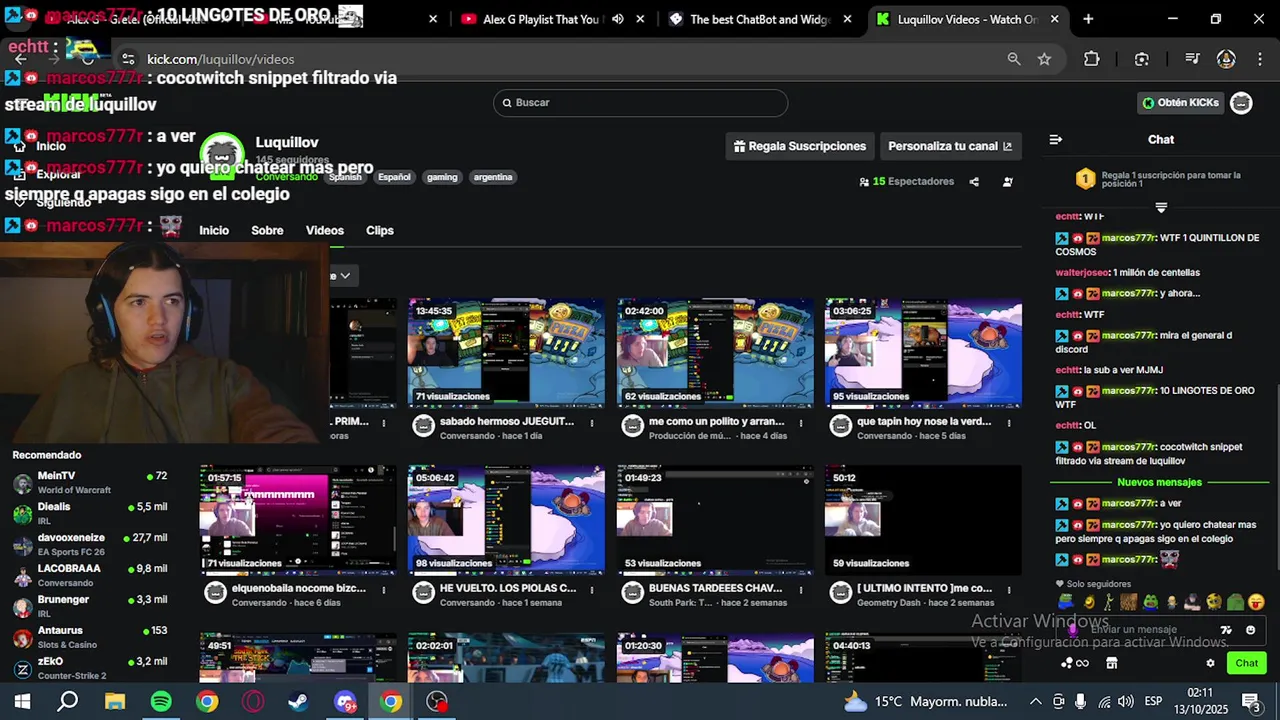Insert the Pepe frog emote in quick emotes

click(x=1151, y=602)
